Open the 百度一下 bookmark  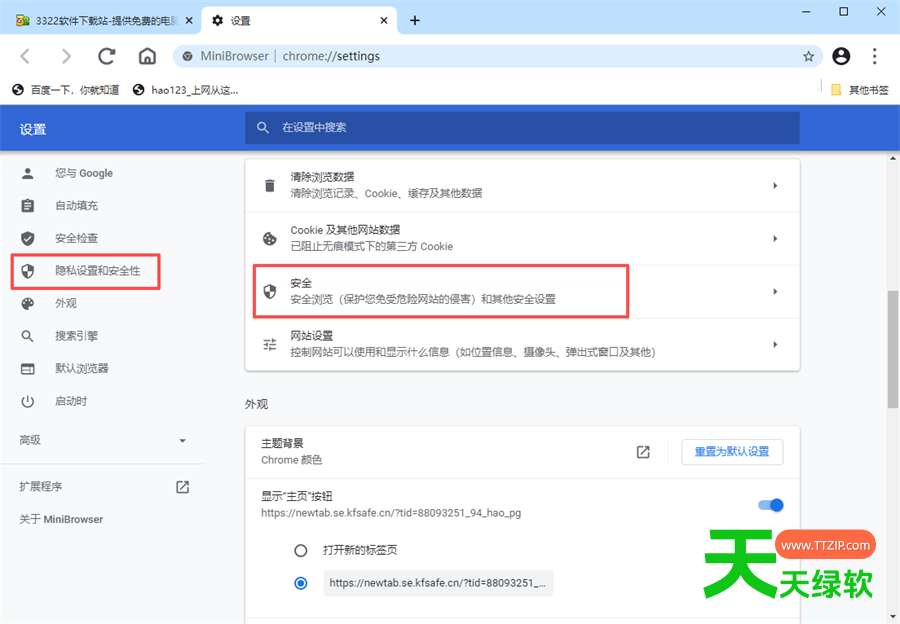66,90
